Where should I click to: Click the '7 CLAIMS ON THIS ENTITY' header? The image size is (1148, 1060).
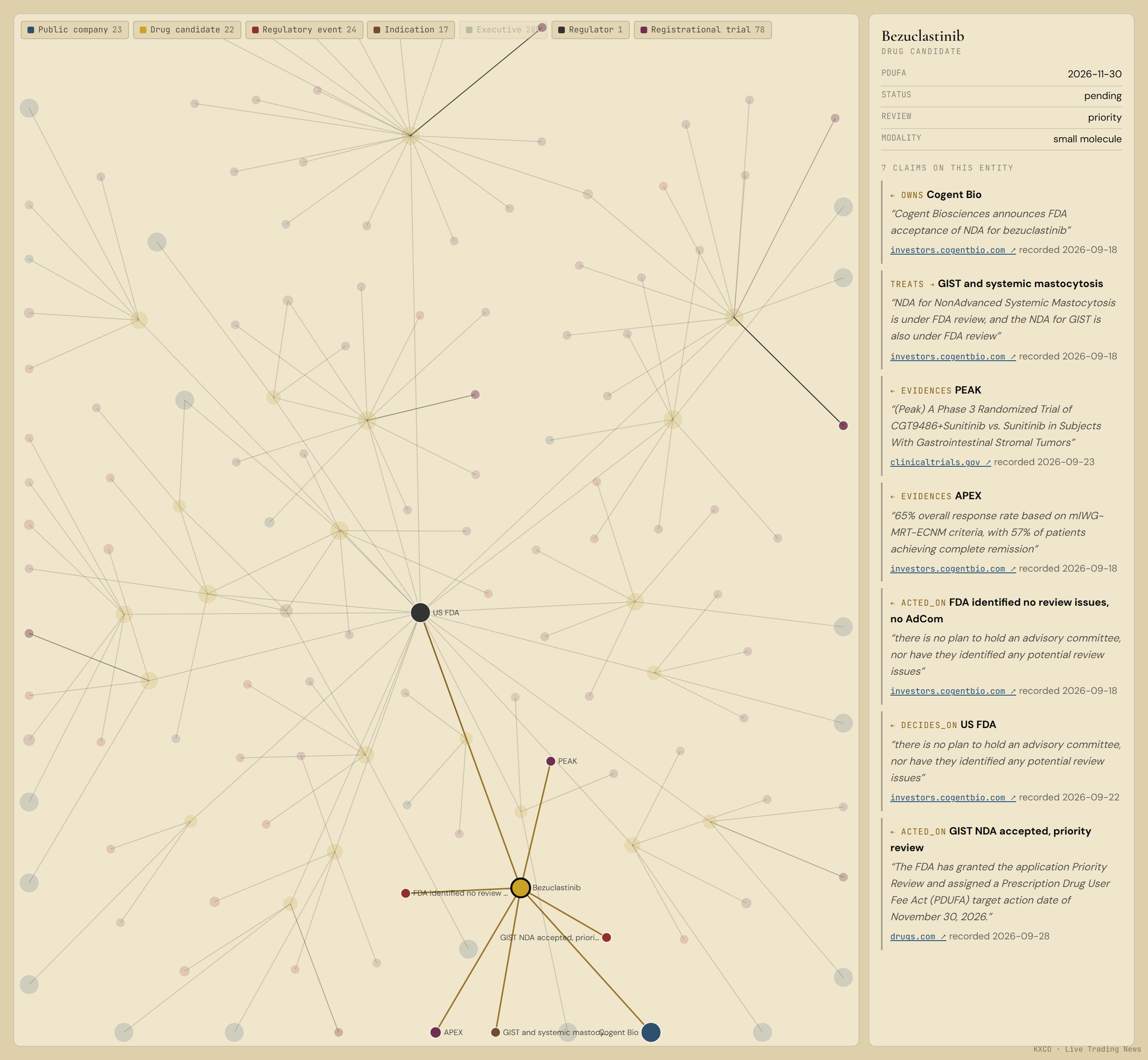tap(947, 168)
